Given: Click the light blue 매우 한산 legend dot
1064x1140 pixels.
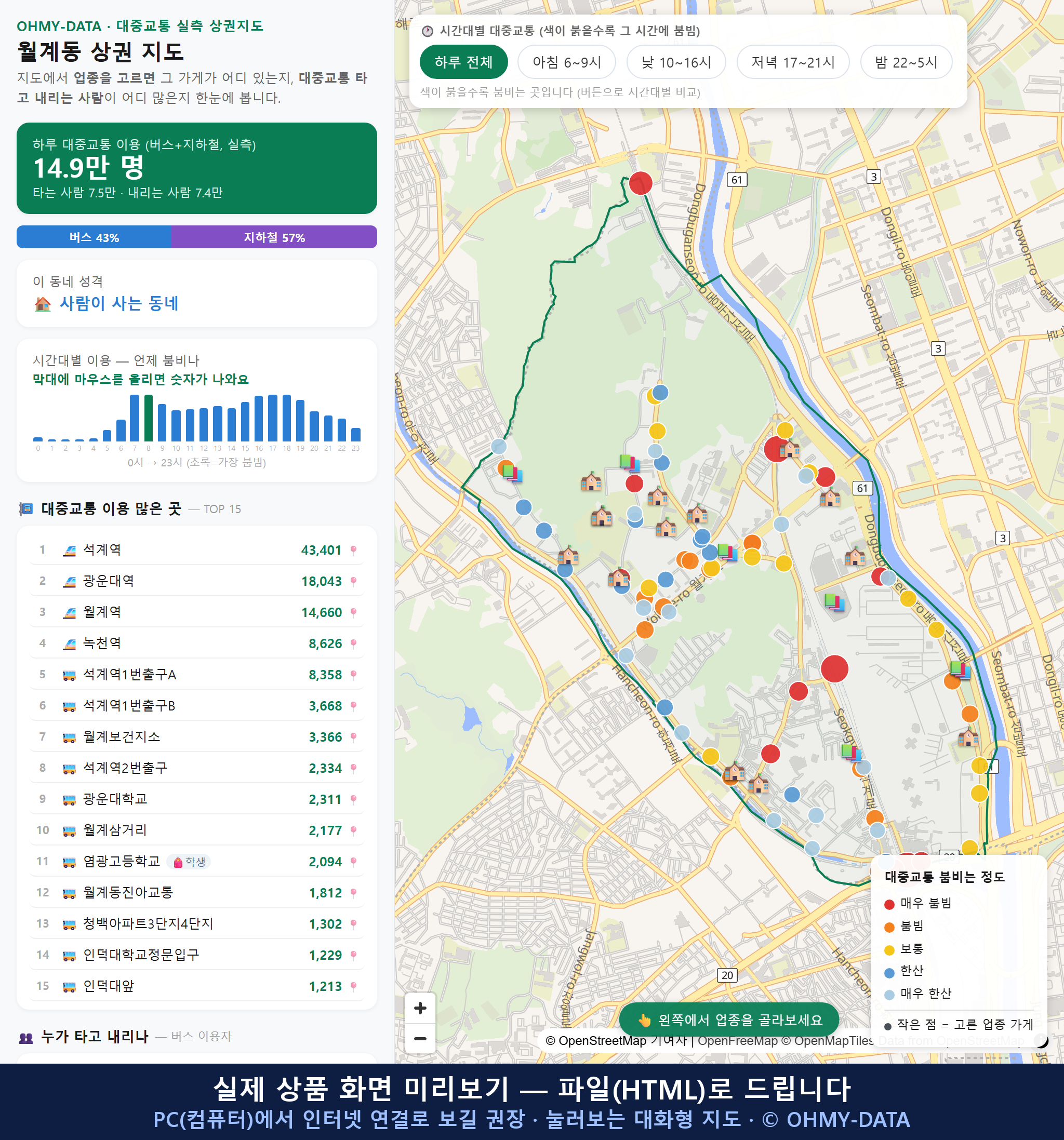Looking at the screenshot, I should coord(889,995).
